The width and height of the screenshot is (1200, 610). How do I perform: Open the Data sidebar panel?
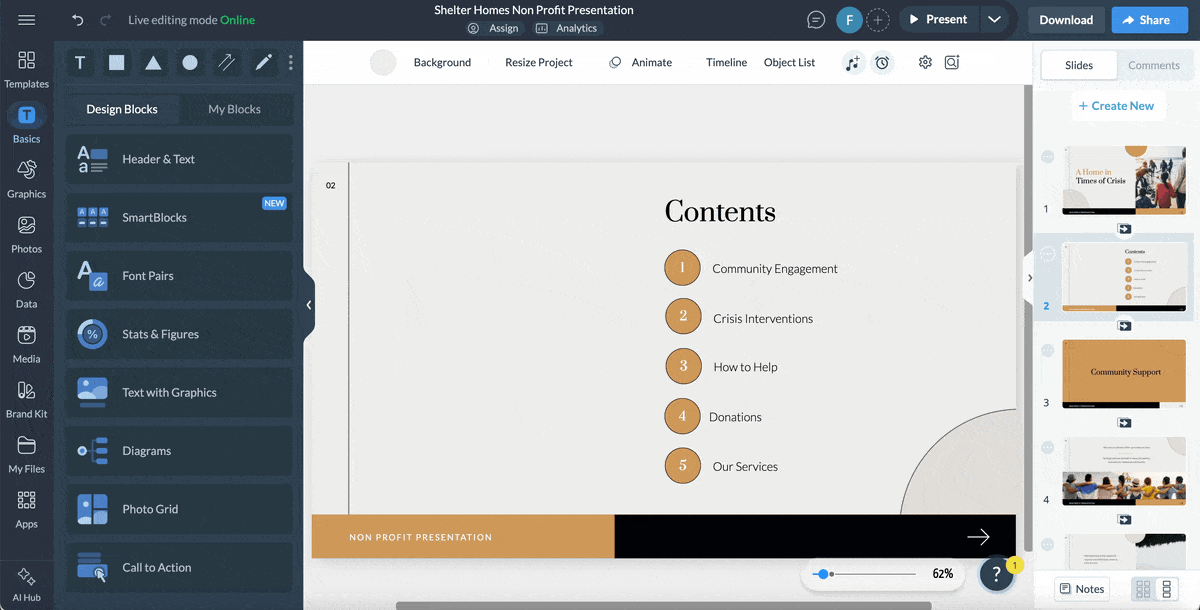point(27,290)
